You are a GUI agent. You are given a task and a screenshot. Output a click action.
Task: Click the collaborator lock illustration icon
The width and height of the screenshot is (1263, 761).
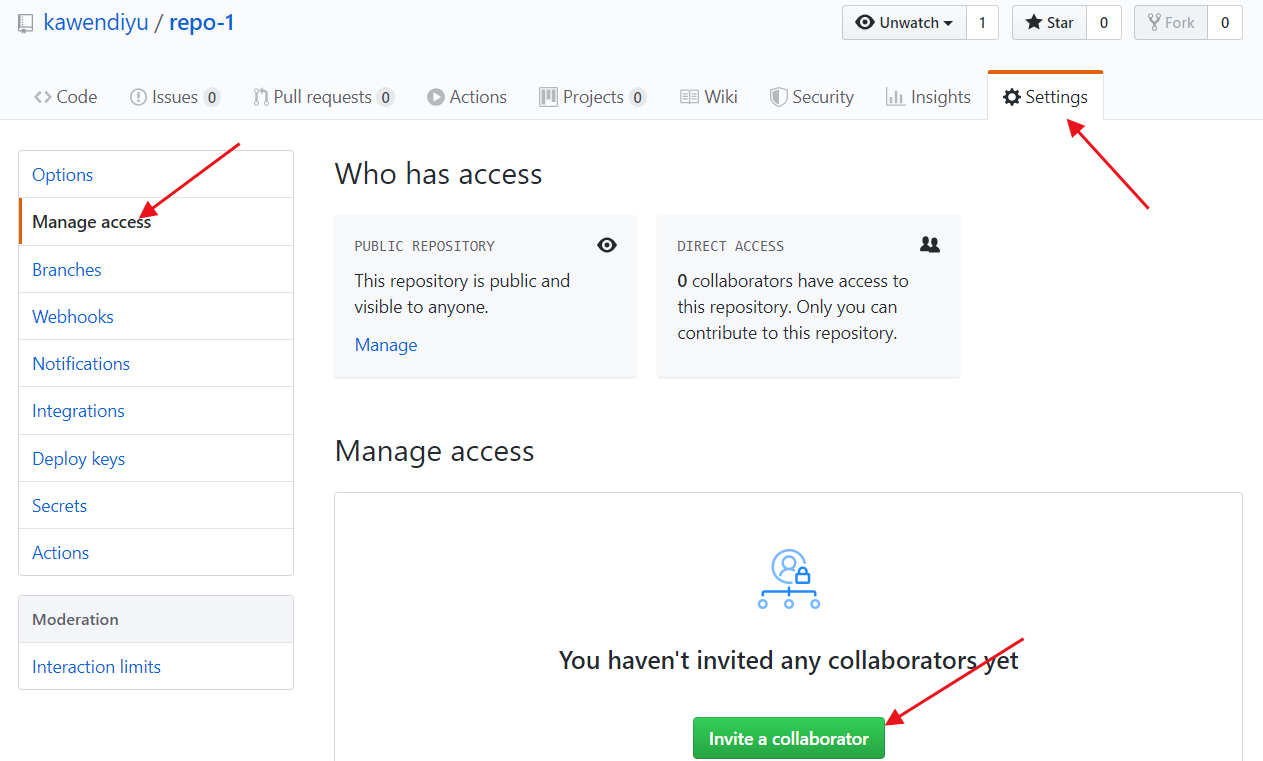(789, 579)
